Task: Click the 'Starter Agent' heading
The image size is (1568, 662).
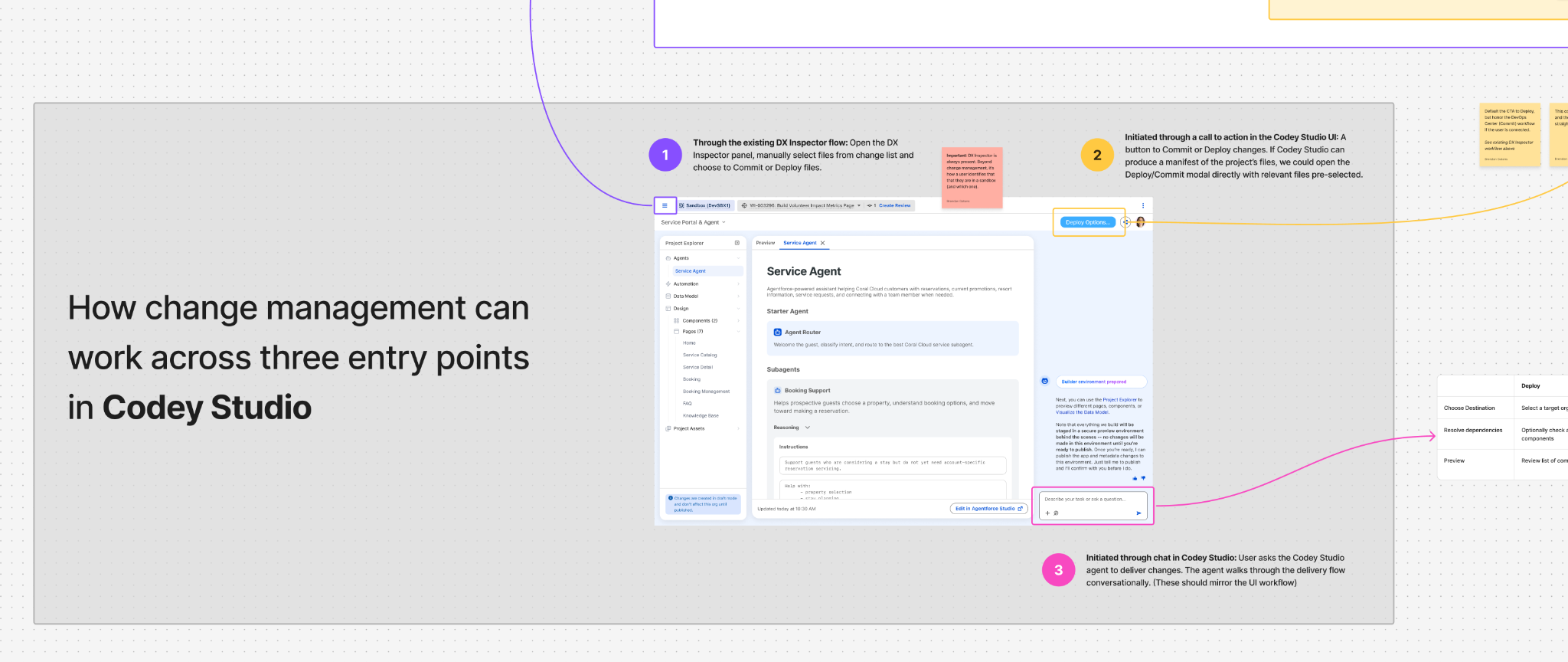Action: [x=787, y=311]
